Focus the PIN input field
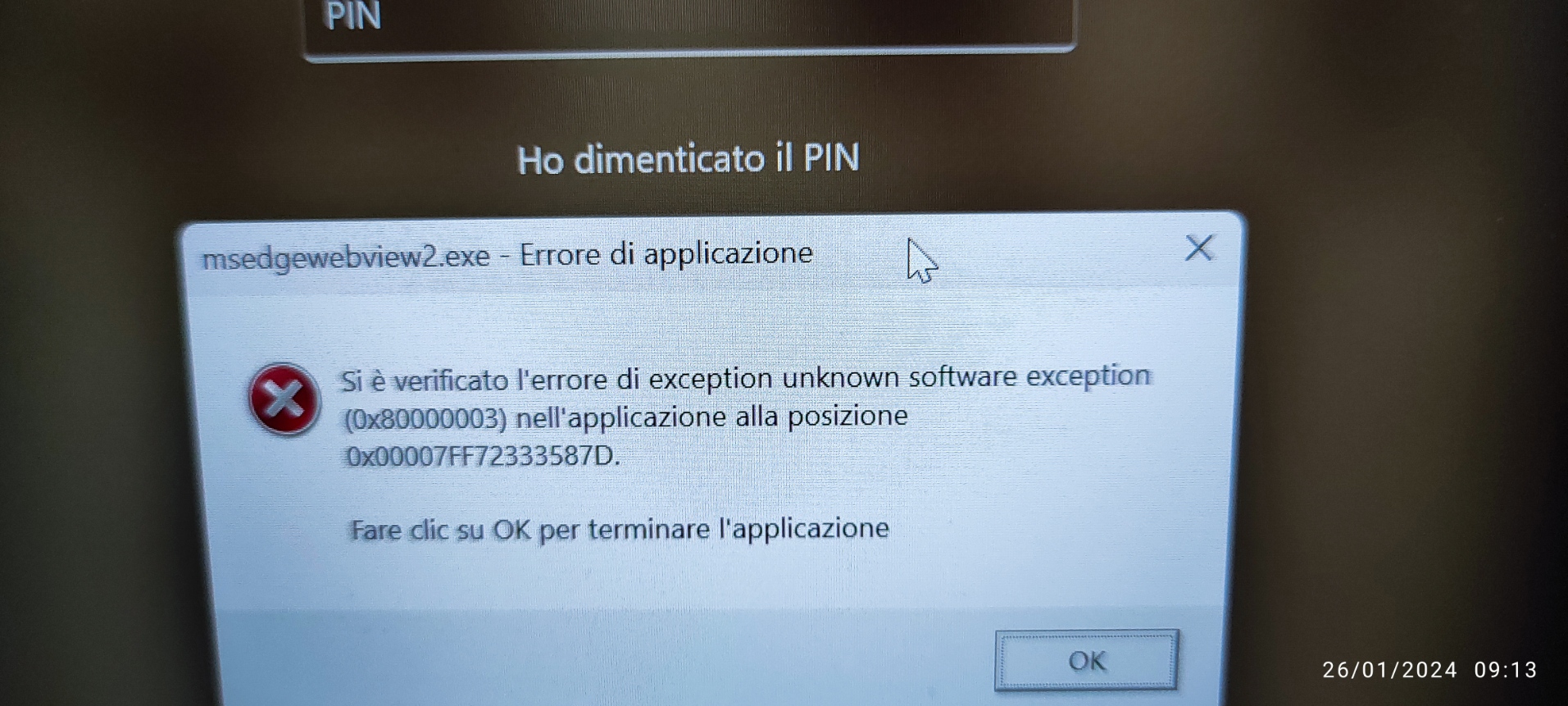1568x706 pixels. tap(689, 25)
